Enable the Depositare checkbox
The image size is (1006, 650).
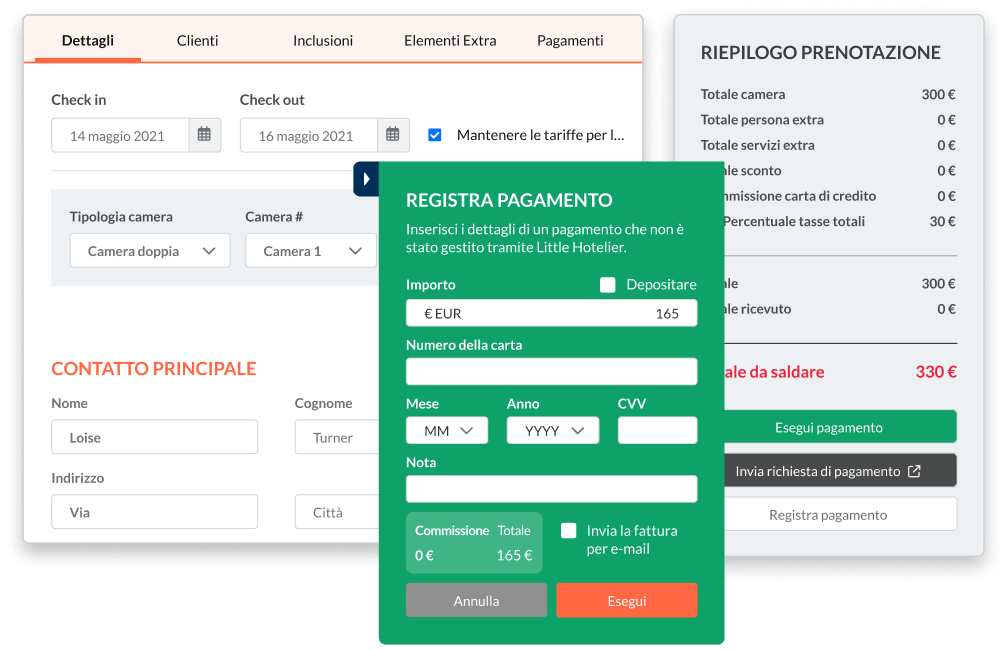[x=607, y=285]
